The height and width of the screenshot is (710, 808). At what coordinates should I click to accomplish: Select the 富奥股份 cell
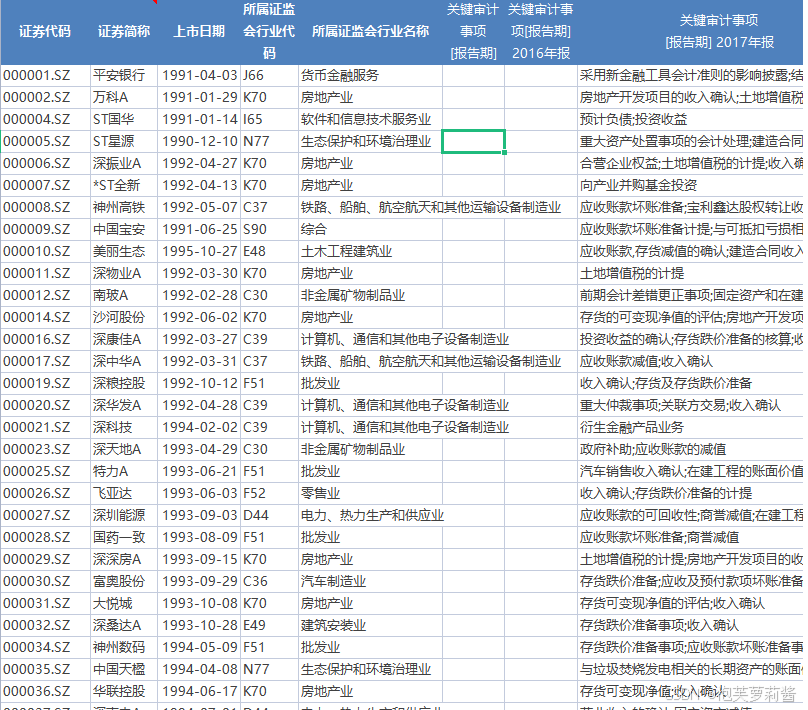pos(124,581)
